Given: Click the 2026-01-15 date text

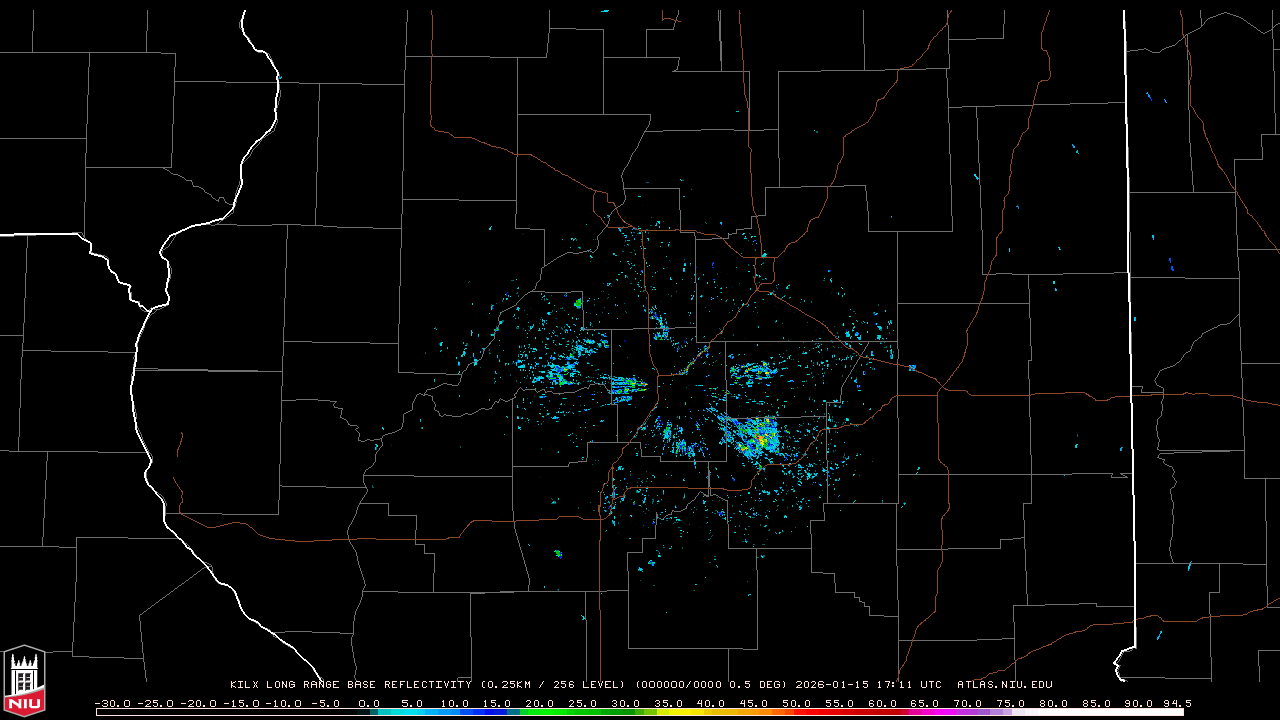Looking at the screenshot, I should 834,685.
